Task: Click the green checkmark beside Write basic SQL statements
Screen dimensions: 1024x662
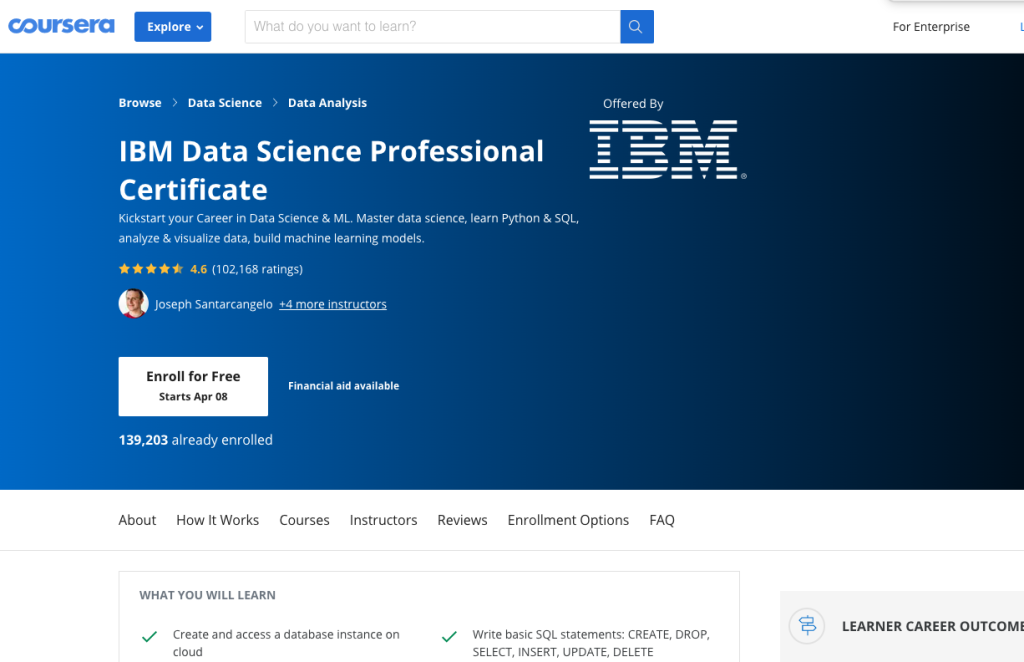Action: [x=449, y=637]
